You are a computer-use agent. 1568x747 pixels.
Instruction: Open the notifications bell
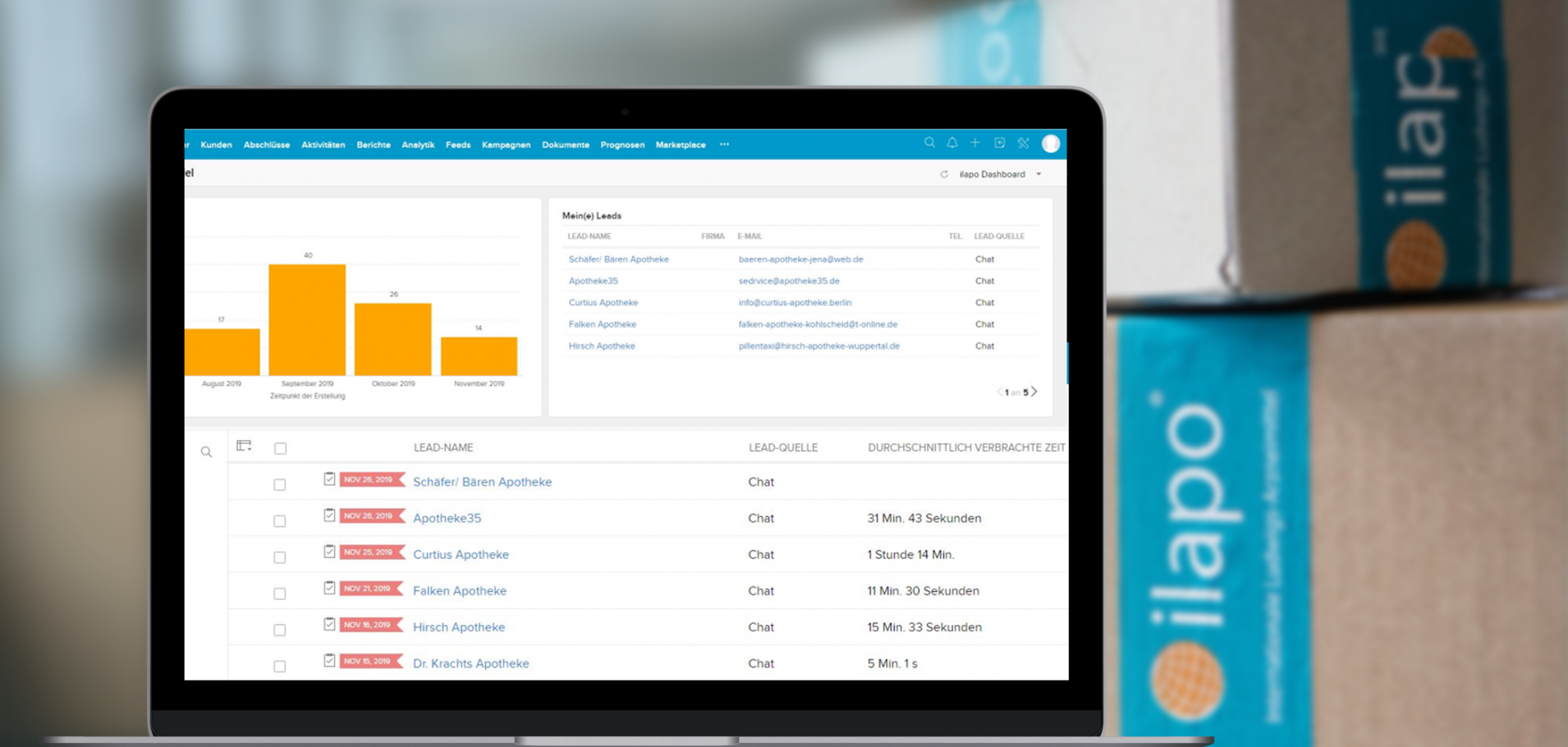[952, 143]
